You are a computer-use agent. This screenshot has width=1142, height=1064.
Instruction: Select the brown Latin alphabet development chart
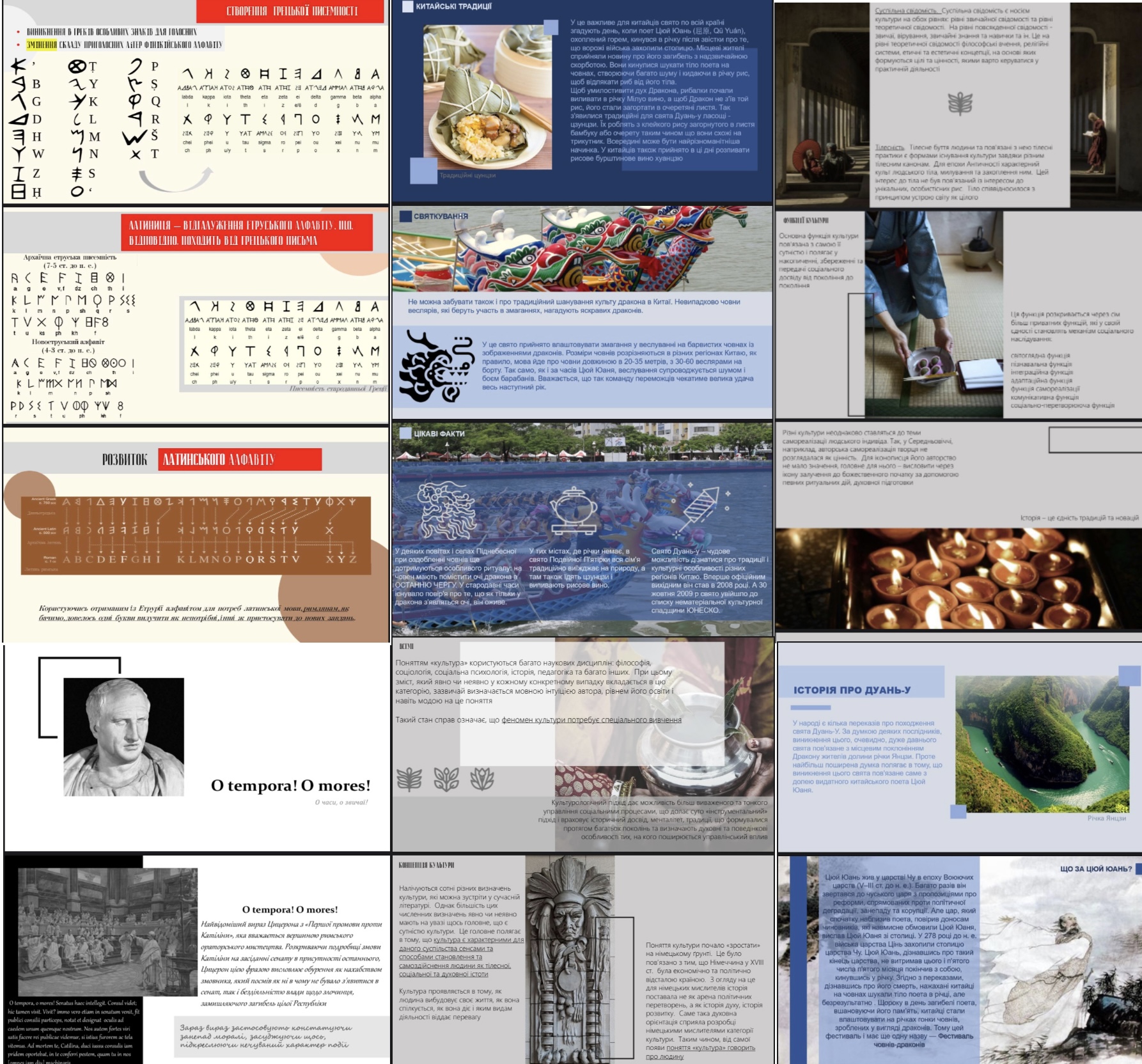(x=196, y=535)
